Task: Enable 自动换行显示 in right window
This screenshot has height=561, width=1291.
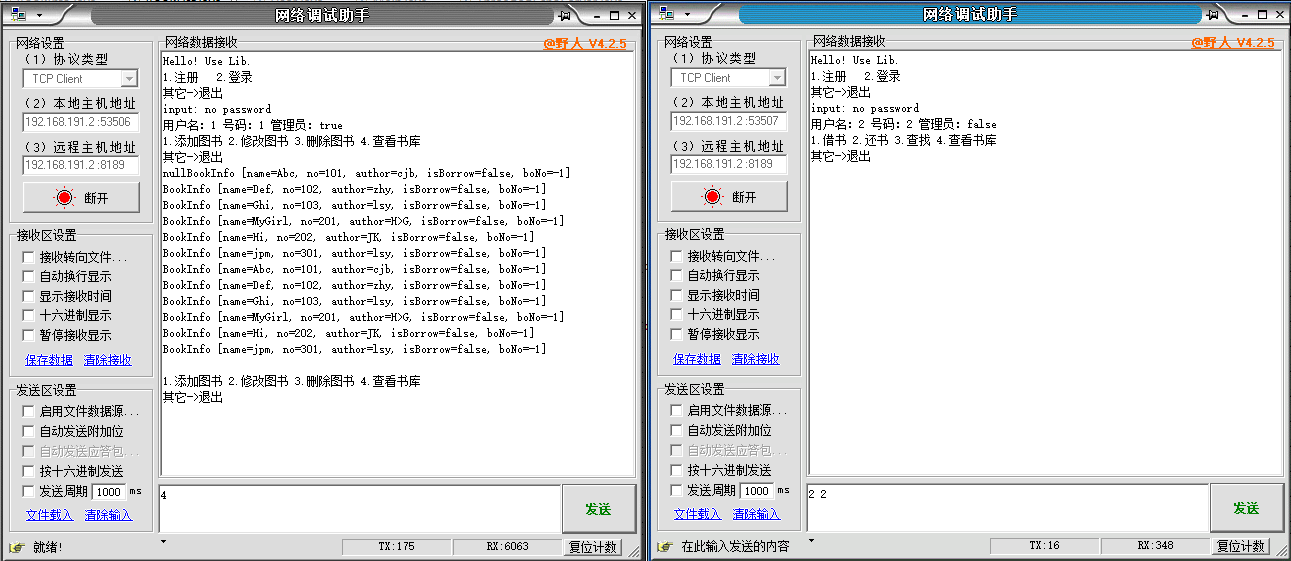Action: click(x=676, y=276)
